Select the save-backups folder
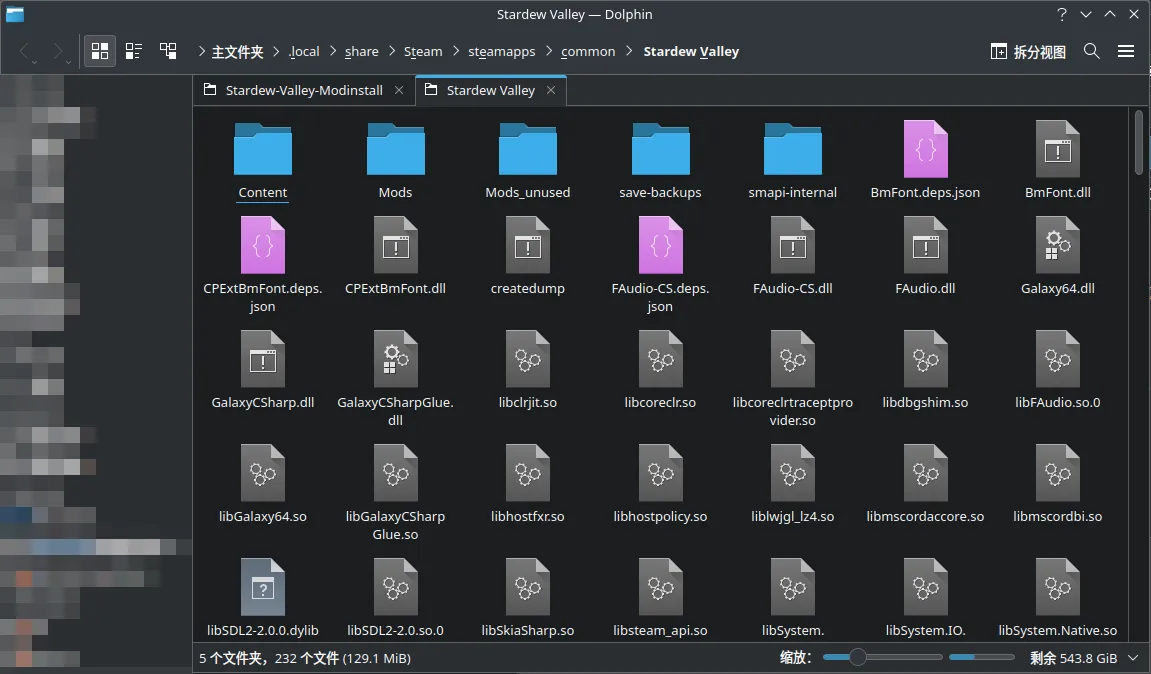 point(660,150)
